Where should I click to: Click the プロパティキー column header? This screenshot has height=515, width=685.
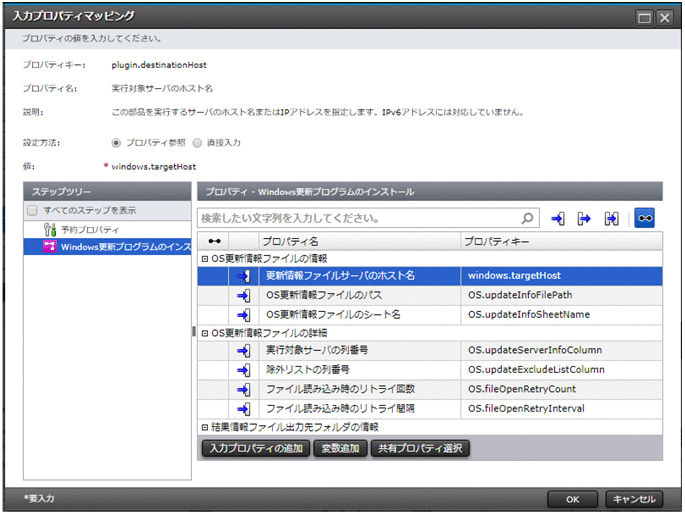point(562,241)
